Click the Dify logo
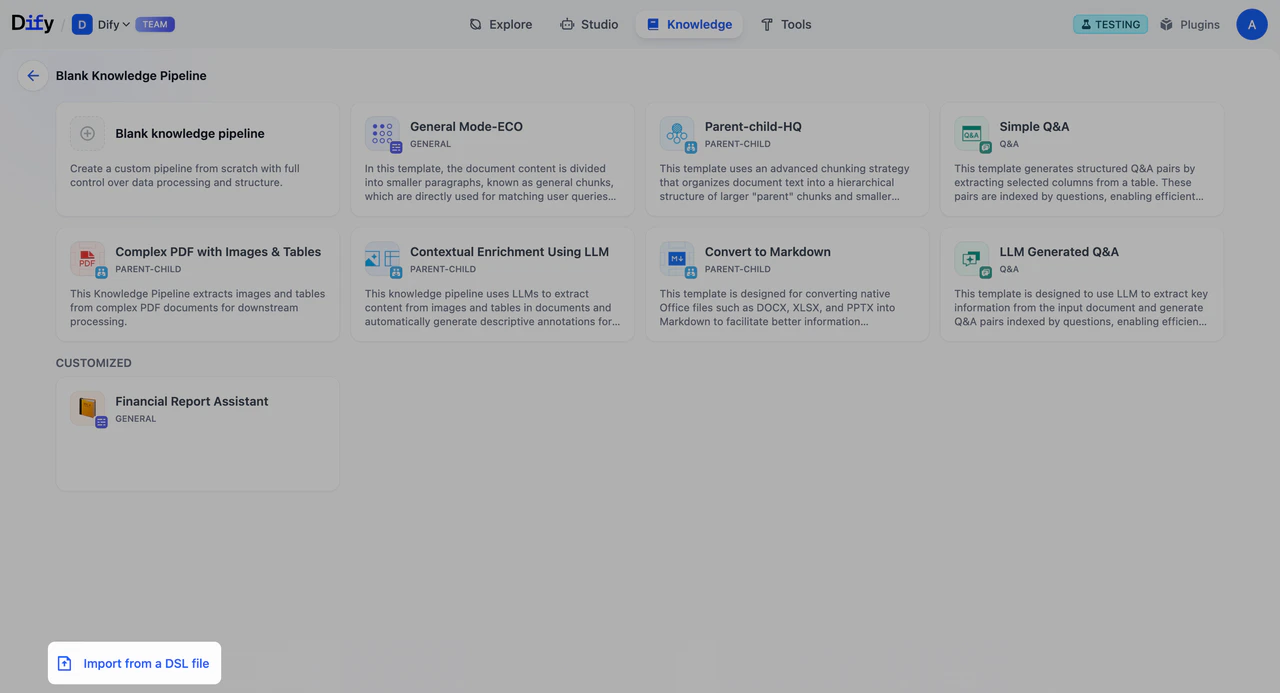The image size is (1280, 693). (32, 24)
